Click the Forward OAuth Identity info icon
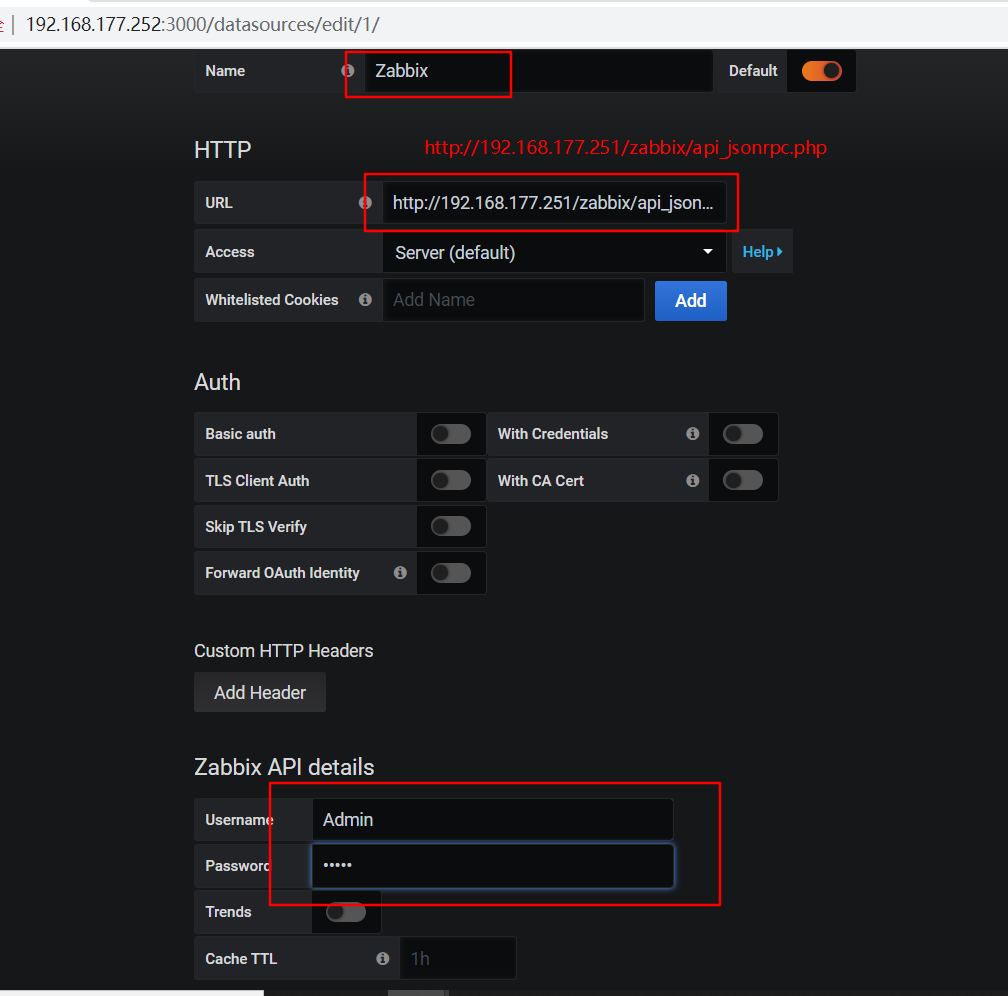The height and width of the screenshot is (996, 1008). [x=400, y=572]
